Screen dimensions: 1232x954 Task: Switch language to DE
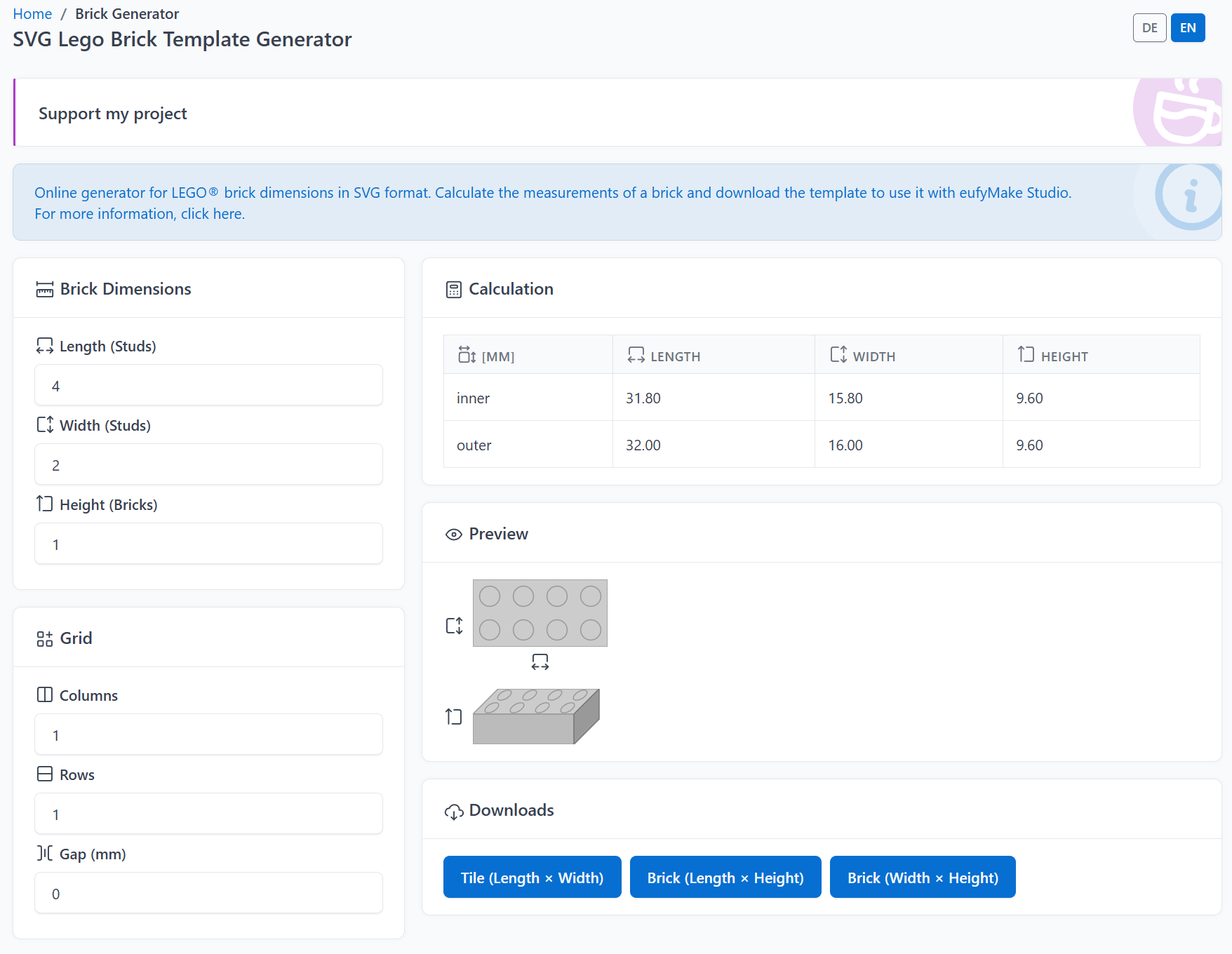pos(1149,28)
